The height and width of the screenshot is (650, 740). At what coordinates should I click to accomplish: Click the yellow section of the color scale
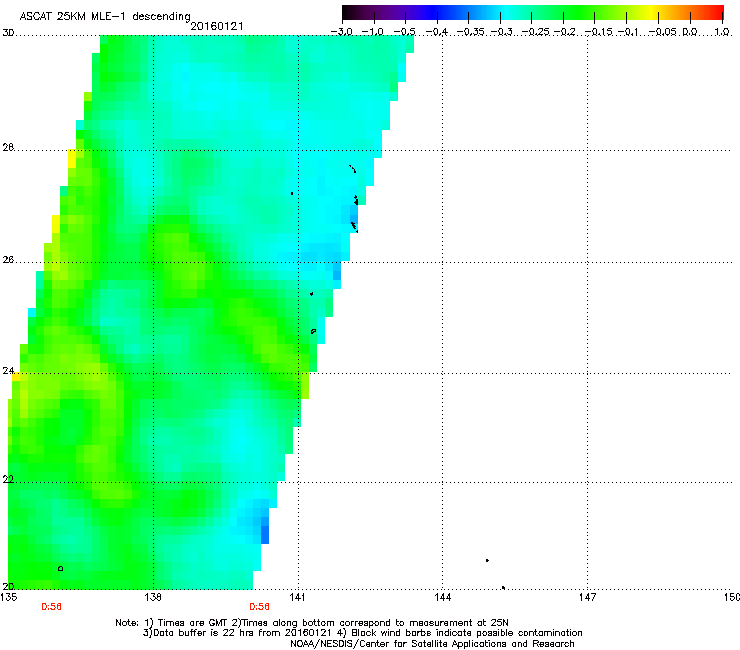tap(654, 13)
